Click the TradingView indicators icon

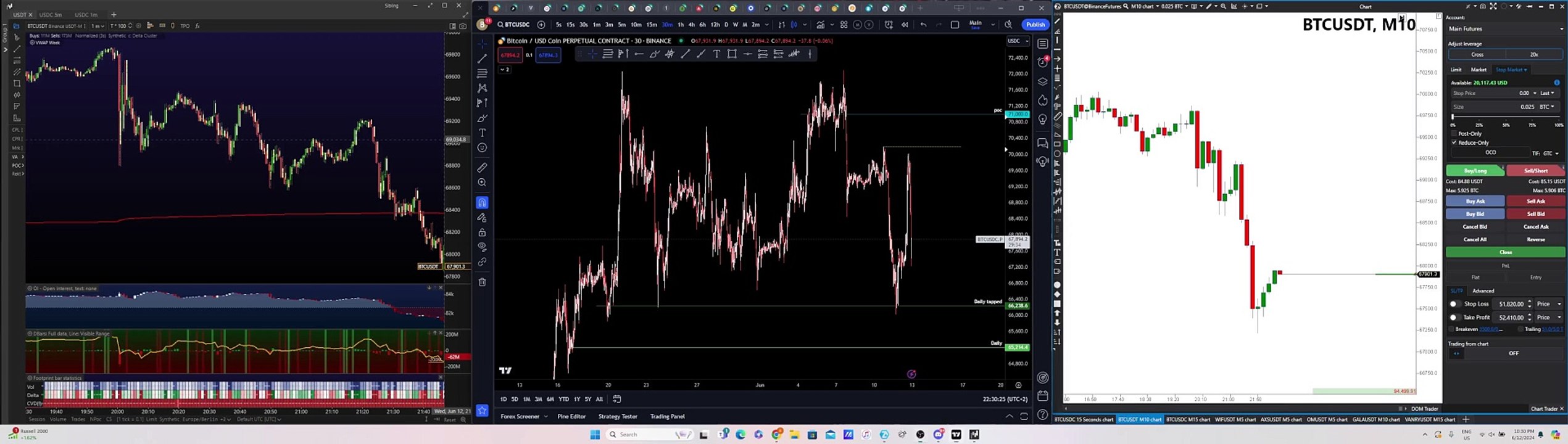[820, 25]
